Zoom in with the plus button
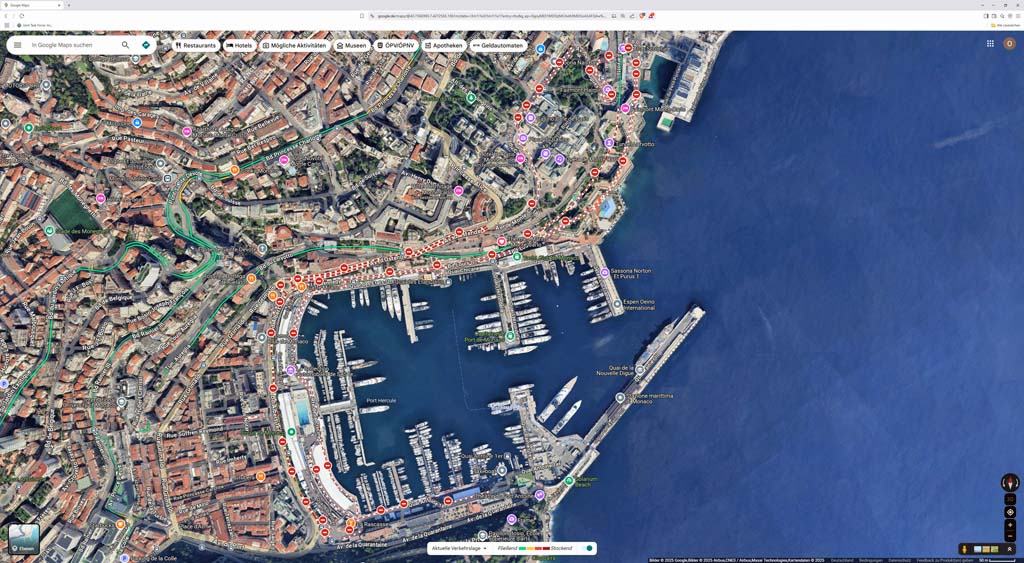The height and width of the screenshot is (563, 1024). 1010,525
